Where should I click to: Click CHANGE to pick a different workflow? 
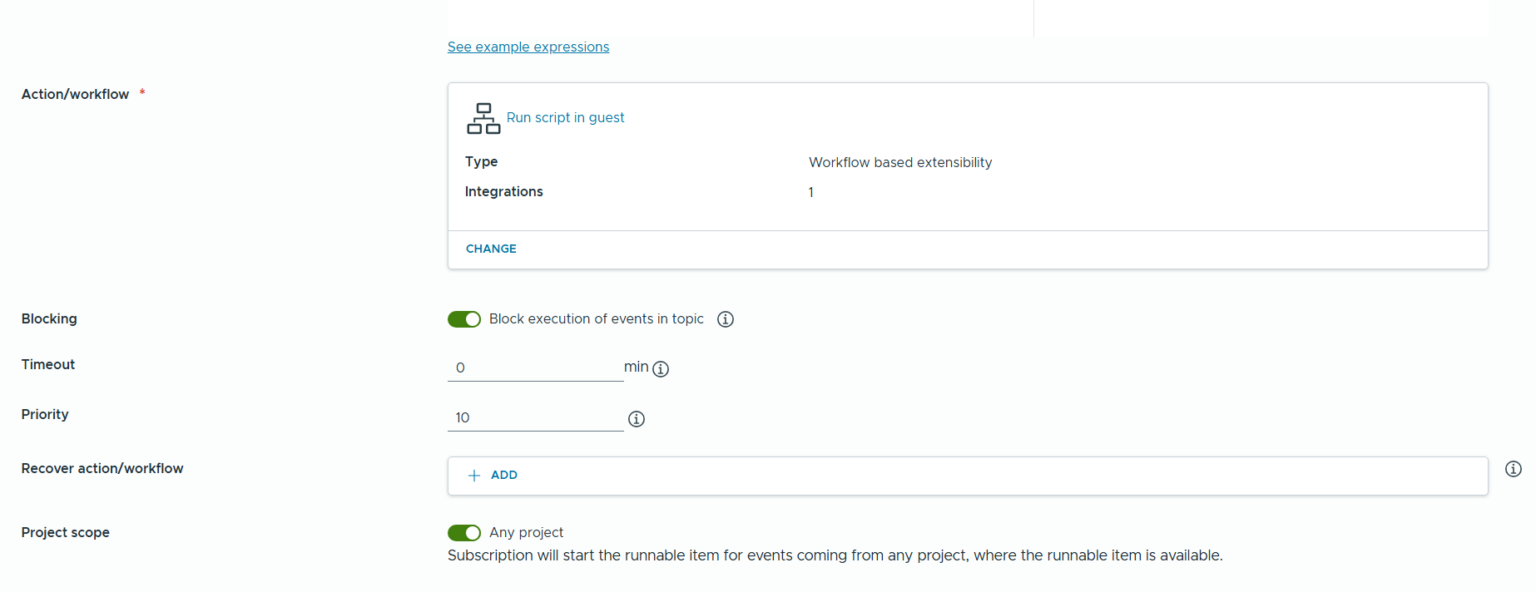pyautogui.click(x=490, y=248)
